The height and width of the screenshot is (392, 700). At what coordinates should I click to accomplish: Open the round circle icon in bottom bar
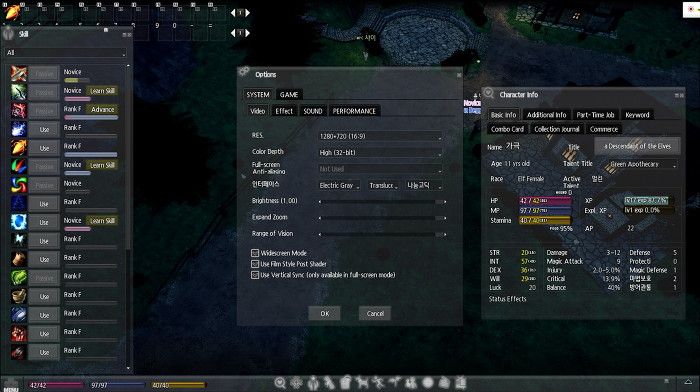pyautogui.click(x=428, y=383)
